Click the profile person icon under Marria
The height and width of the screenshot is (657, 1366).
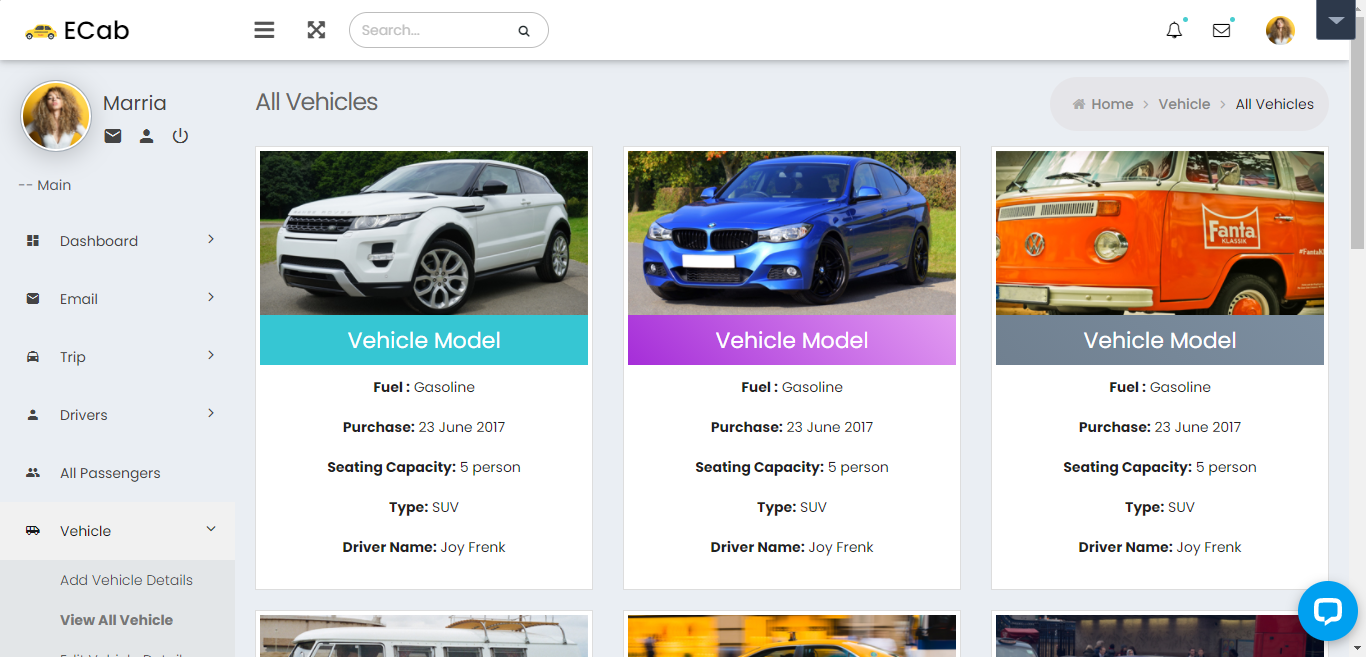click(146, 136)
